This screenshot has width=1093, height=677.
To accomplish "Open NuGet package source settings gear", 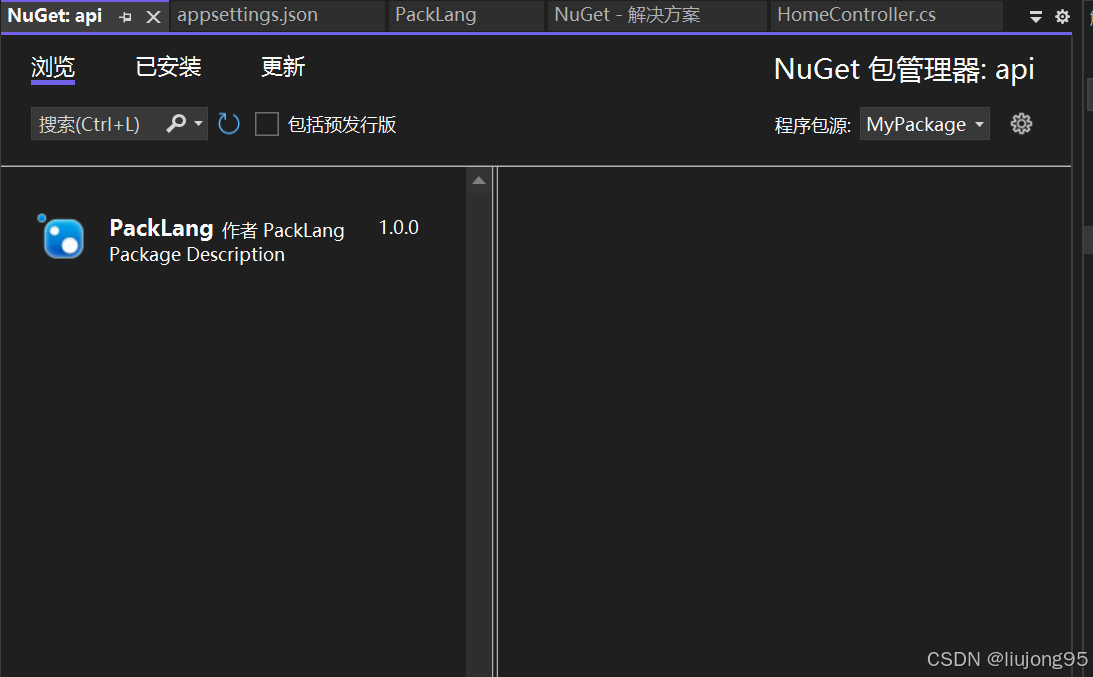I will (x=1020, y=123).
